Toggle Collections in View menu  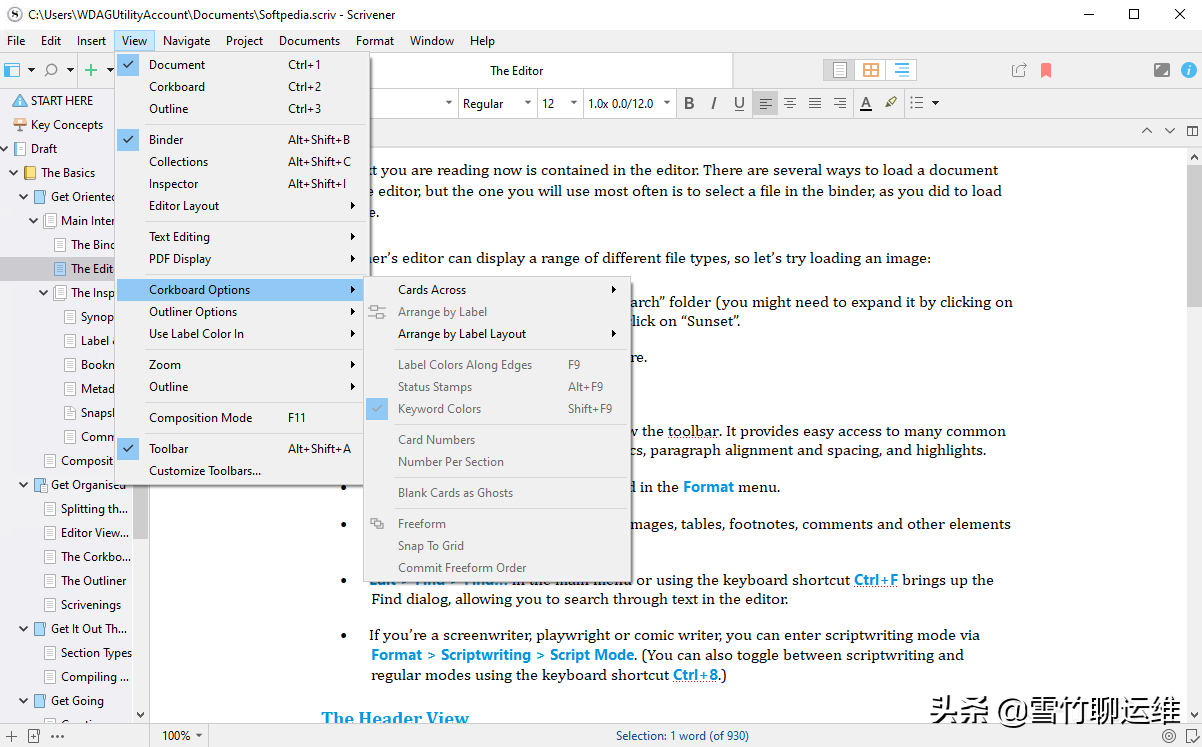(x=242, y=162)
